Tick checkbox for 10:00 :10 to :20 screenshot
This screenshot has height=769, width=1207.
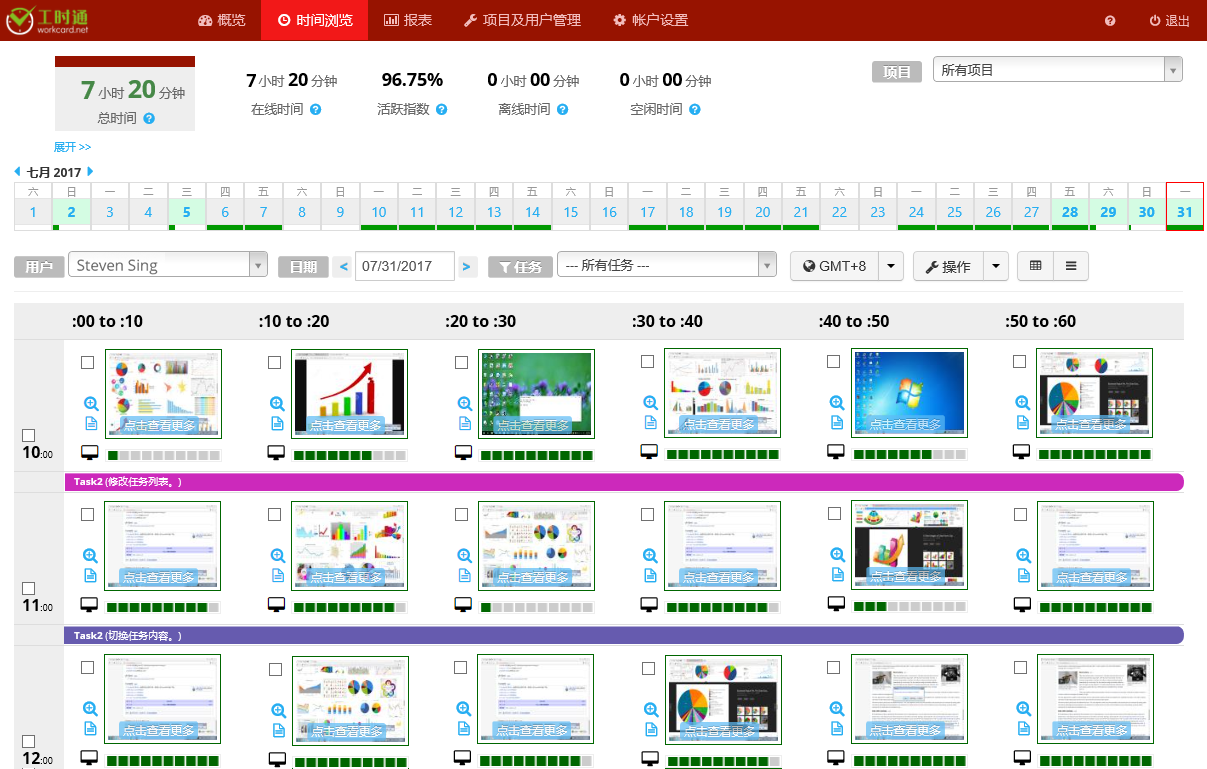pos(275,362)
